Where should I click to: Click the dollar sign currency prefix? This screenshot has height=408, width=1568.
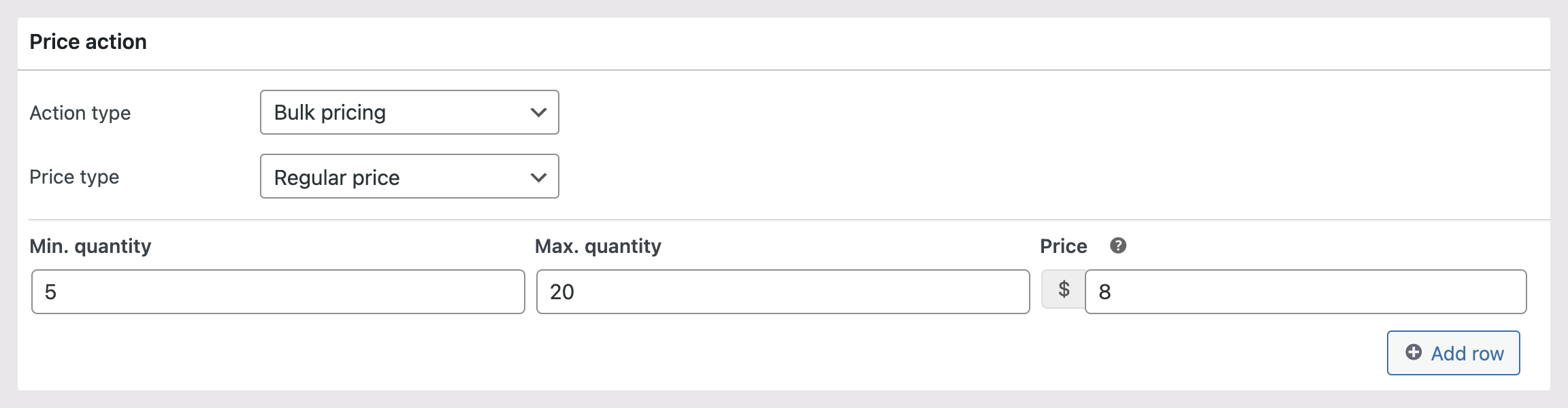[1064, 290]
